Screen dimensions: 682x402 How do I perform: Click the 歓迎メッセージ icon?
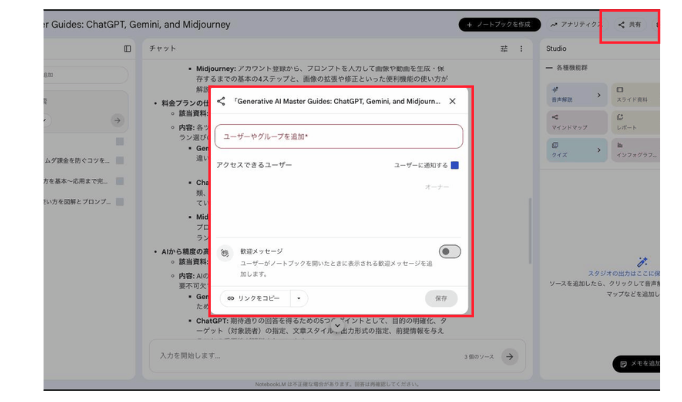pyautogui.click(x=225, y=253)
